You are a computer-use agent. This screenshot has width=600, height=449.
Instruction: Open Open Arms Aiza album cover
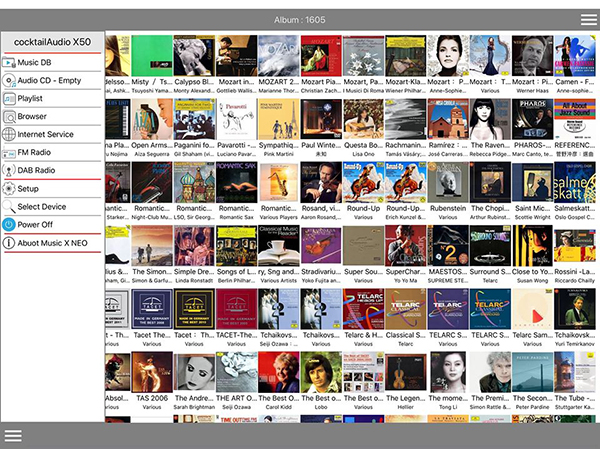(152, 119)
